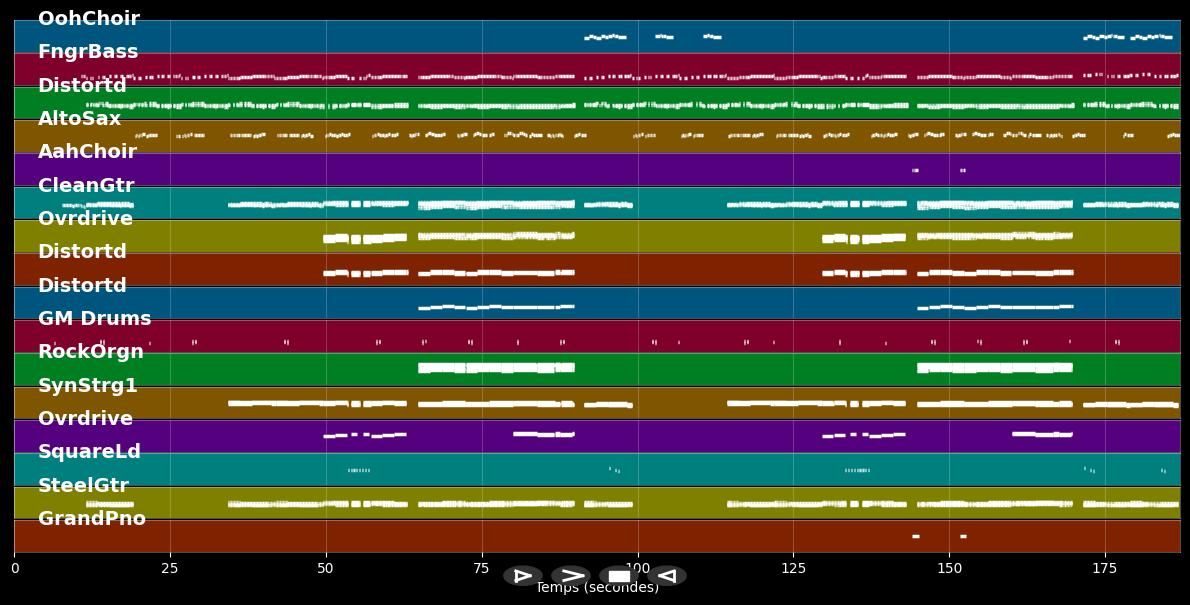1190x605 pixels.
Task: Select the OohChoir track label
Action: tap(88, 19)
